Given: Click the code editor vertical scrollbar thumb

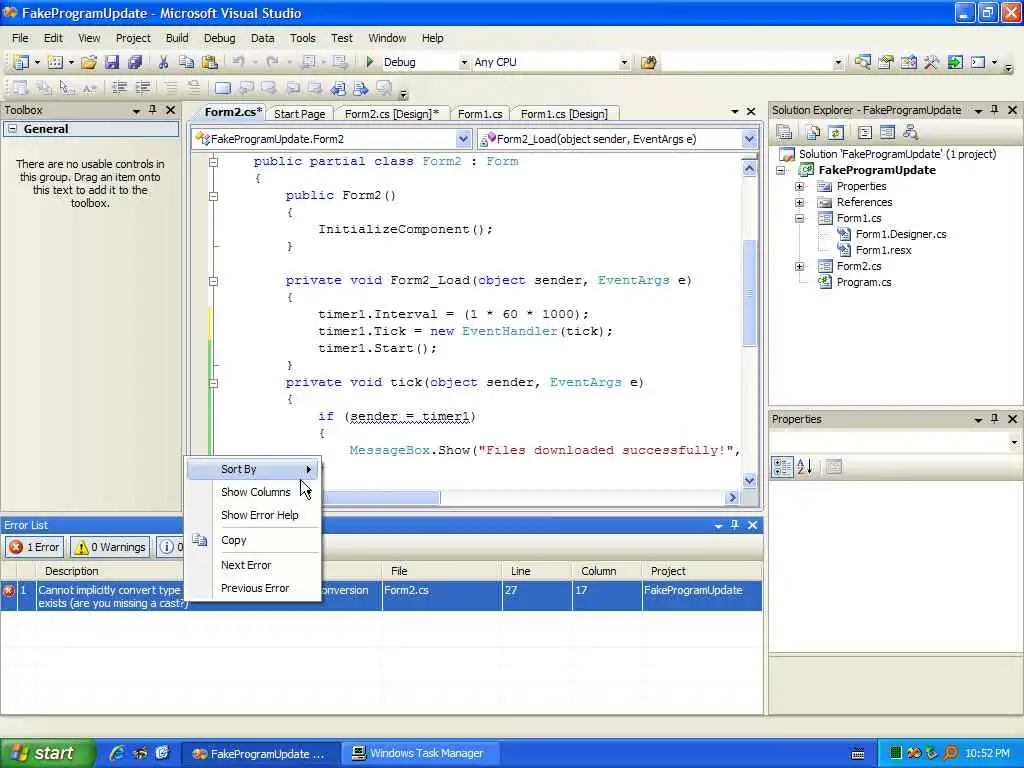Looking at the screenshot, I should [749, 293].
